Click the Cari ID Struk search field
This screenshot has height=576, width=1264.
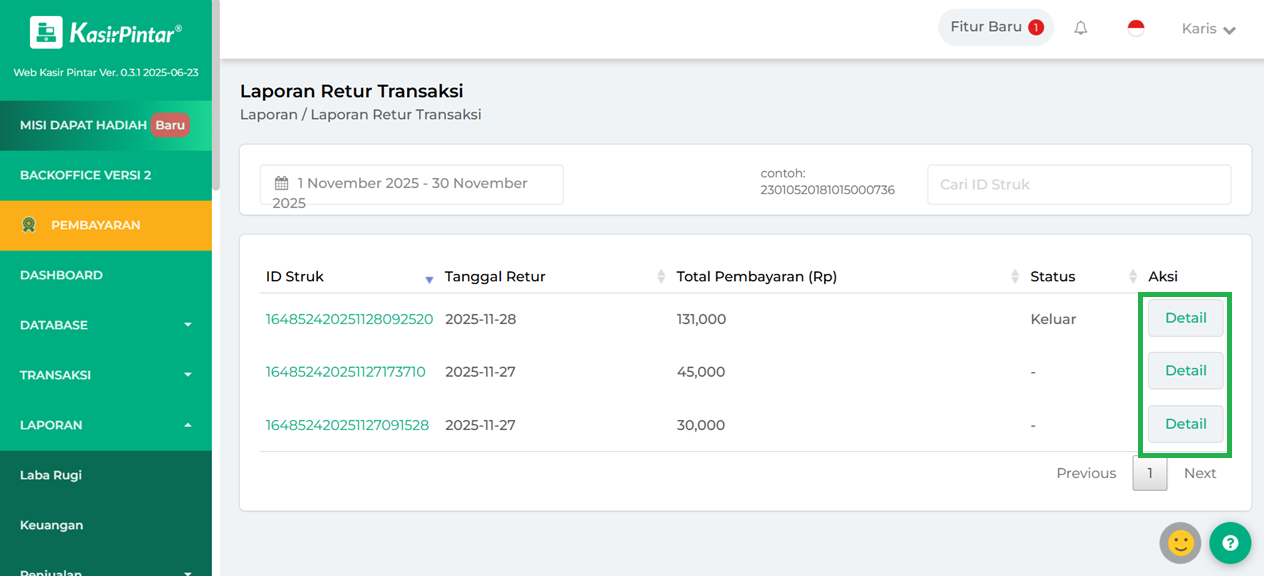pos(1078,184)
